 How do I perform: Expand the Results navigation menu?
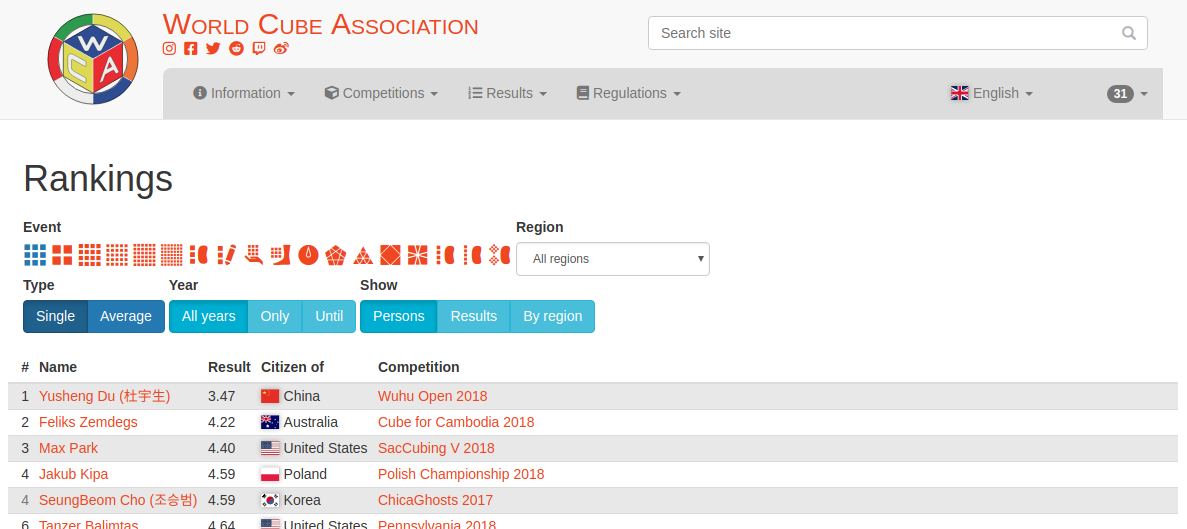[x=507, y=93]
